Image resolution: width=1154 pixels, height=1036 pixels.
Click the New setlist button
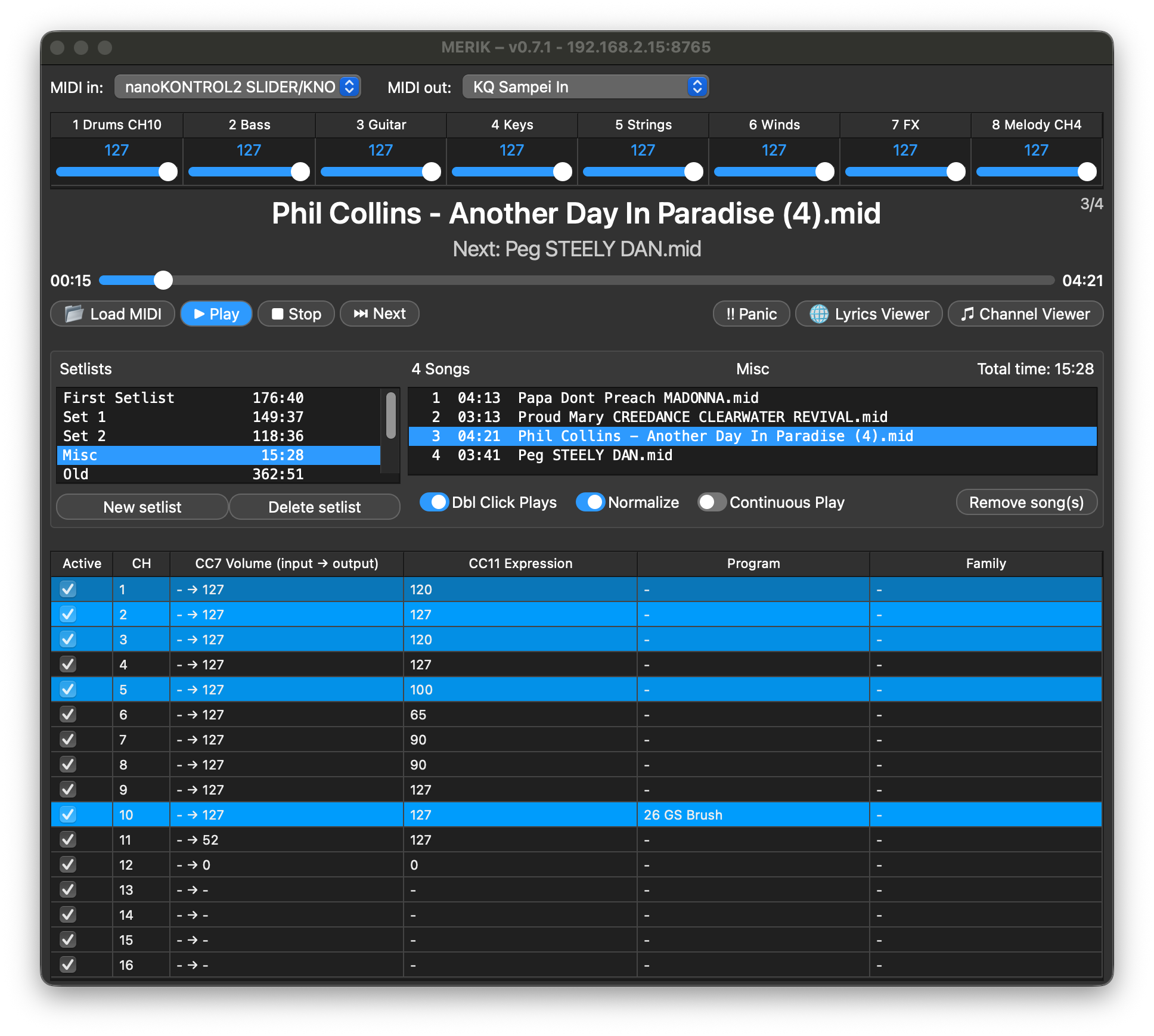[x=141, y=507]
